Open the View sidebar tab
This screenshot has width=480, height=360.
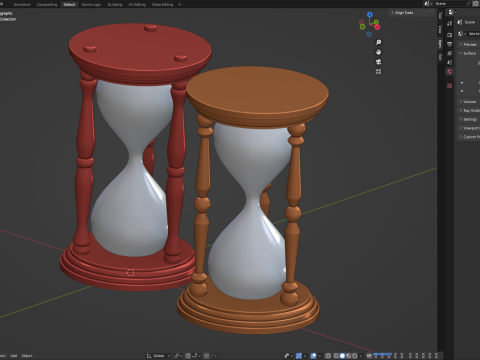pos(440,29)
